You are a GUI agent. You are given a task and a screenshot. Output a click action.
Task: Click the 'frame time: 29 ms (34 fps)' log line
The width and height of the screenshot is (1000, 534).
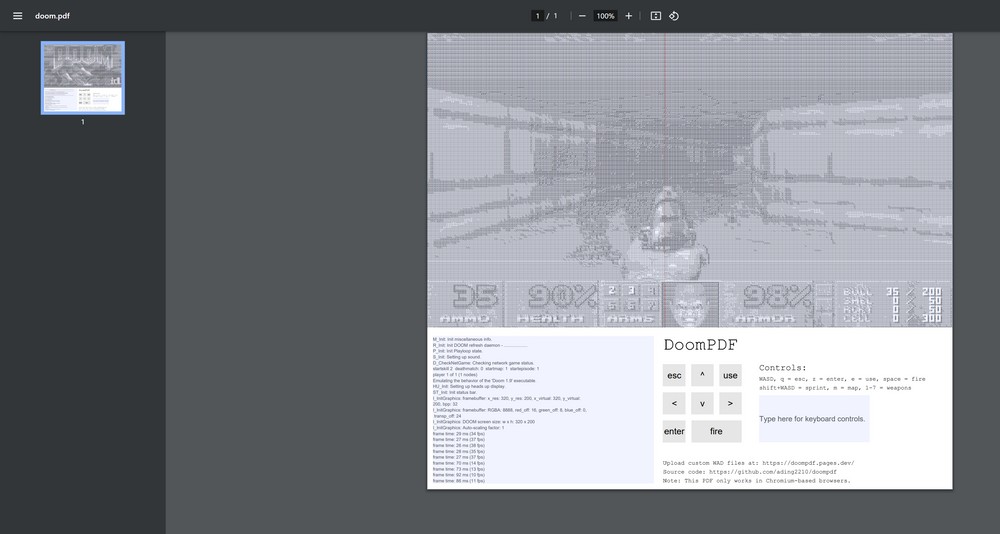pos(459,434)
